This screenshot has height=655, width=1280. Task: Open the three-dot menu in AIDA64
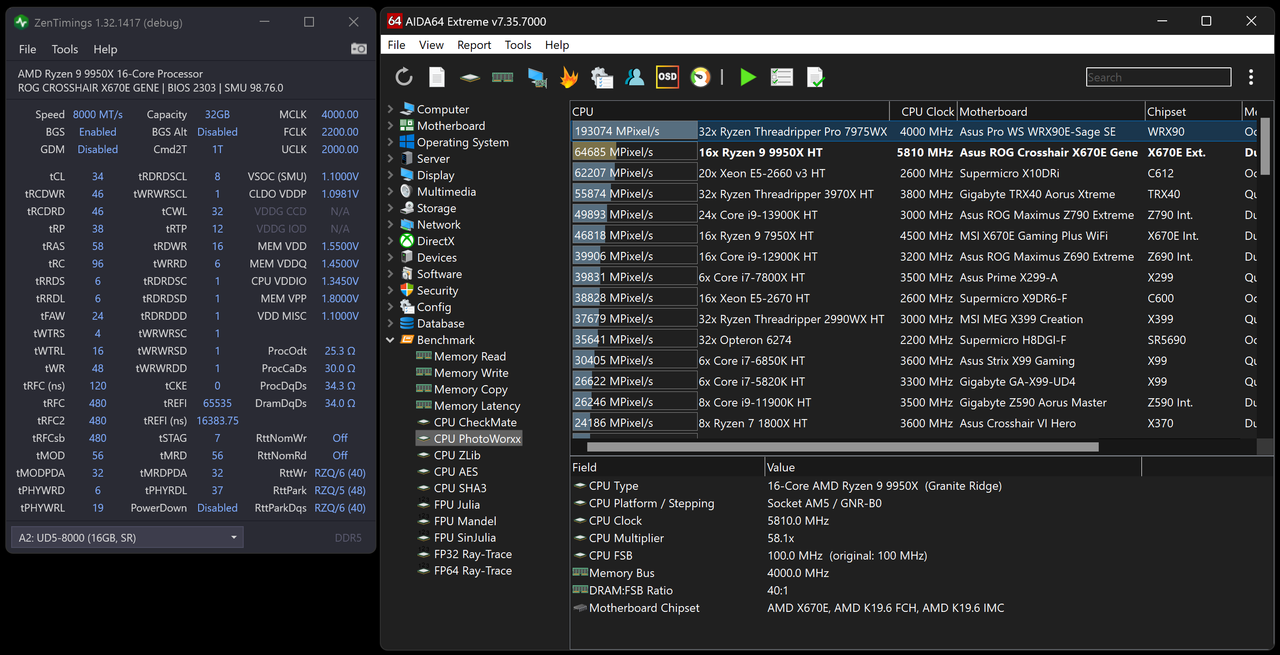[x=1251, y=77]
